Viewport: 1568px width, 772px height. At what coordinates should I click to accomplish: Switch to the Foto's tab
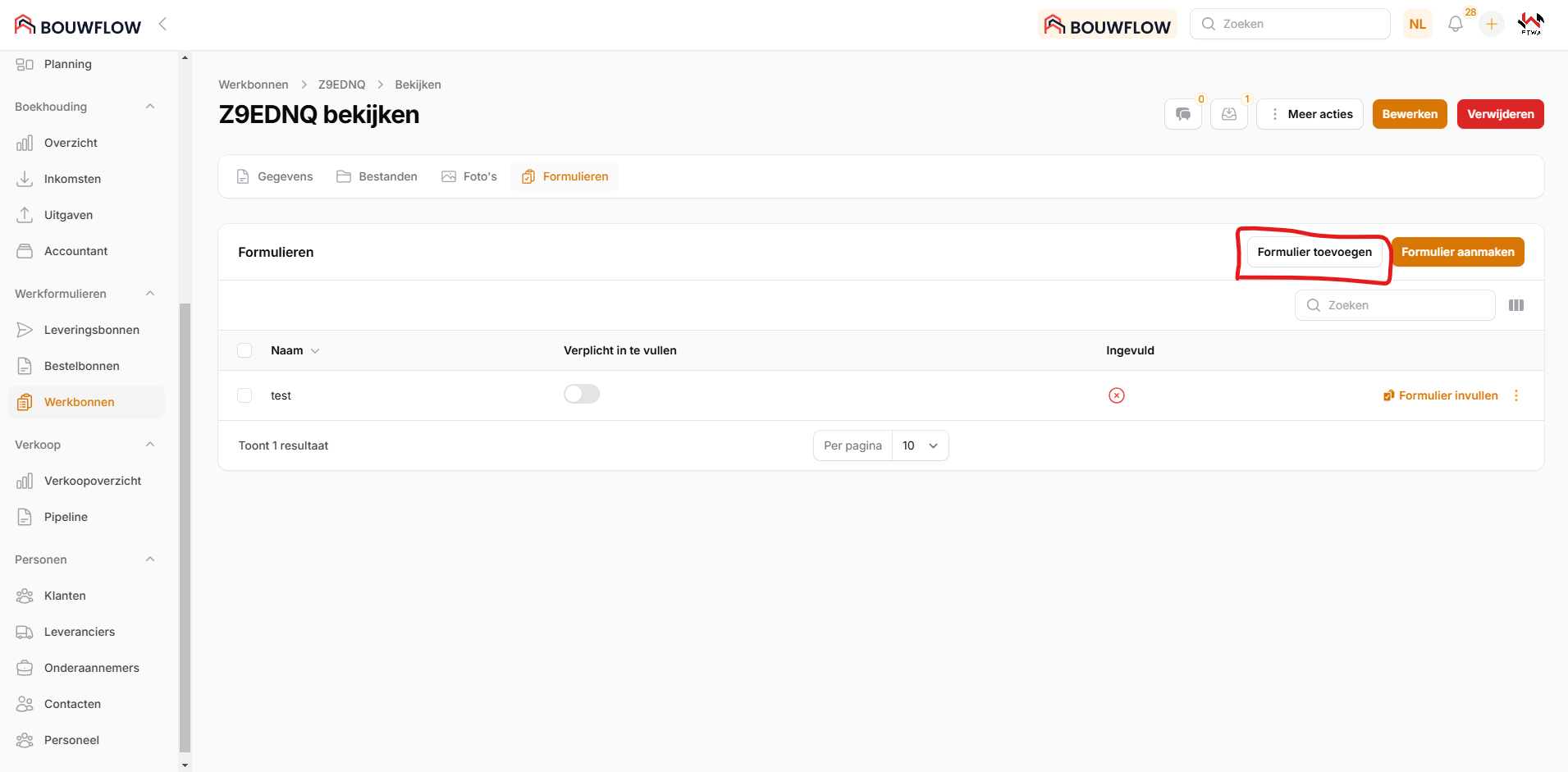pos(469,176)
